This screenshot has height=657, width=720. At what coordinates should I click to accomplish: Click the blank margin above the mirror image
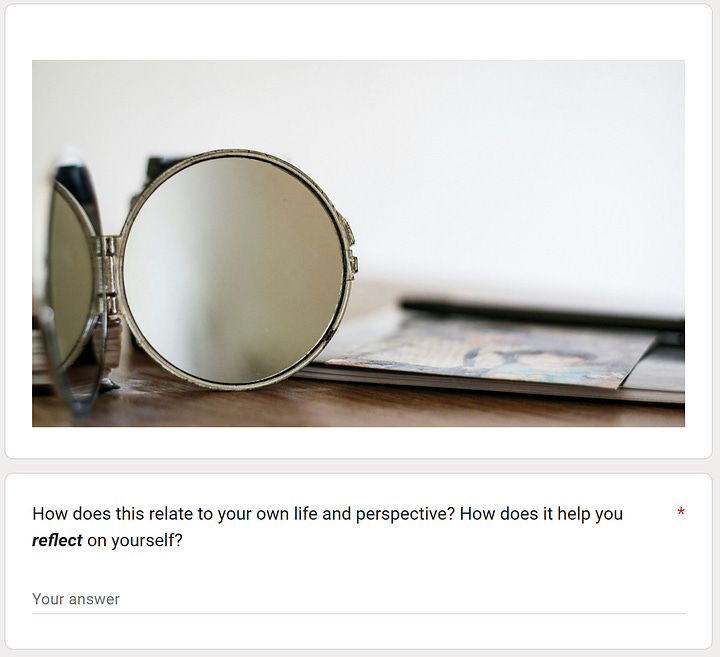pos(358,32)
